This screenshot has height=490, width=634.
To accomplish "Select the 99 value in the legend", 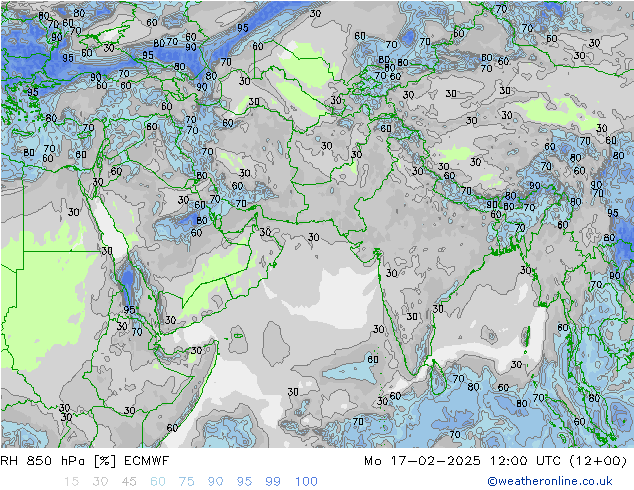I will pyautogui.click(x=273, y=481).
